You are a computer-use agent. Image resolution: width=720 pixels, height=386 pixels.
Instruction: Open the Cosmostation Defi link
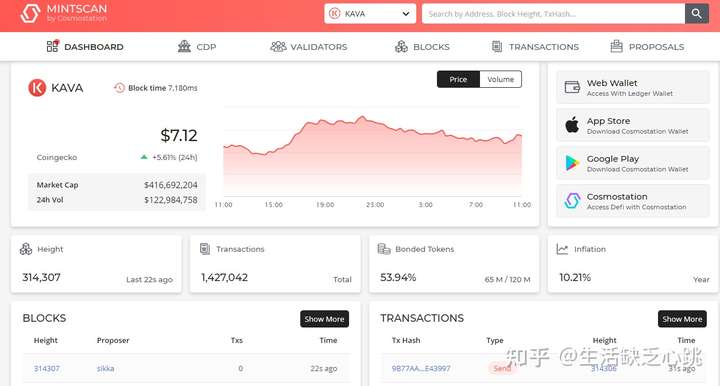(633, 201)
